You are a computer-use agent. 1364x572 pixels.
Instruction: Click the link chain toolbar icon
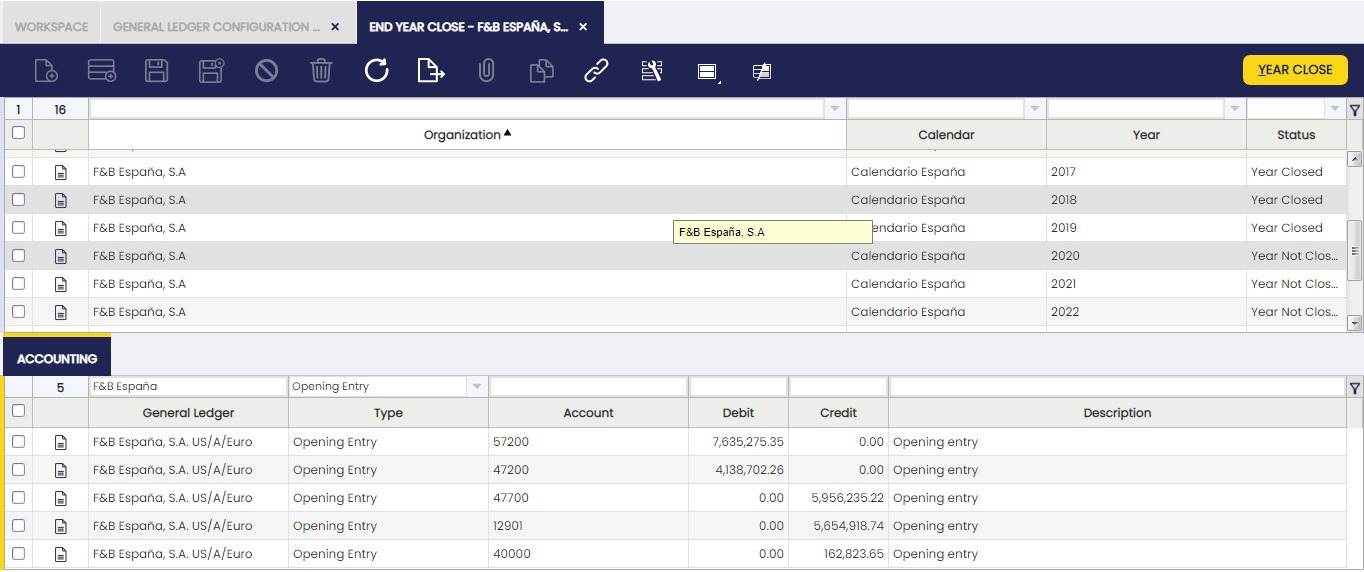596,70
